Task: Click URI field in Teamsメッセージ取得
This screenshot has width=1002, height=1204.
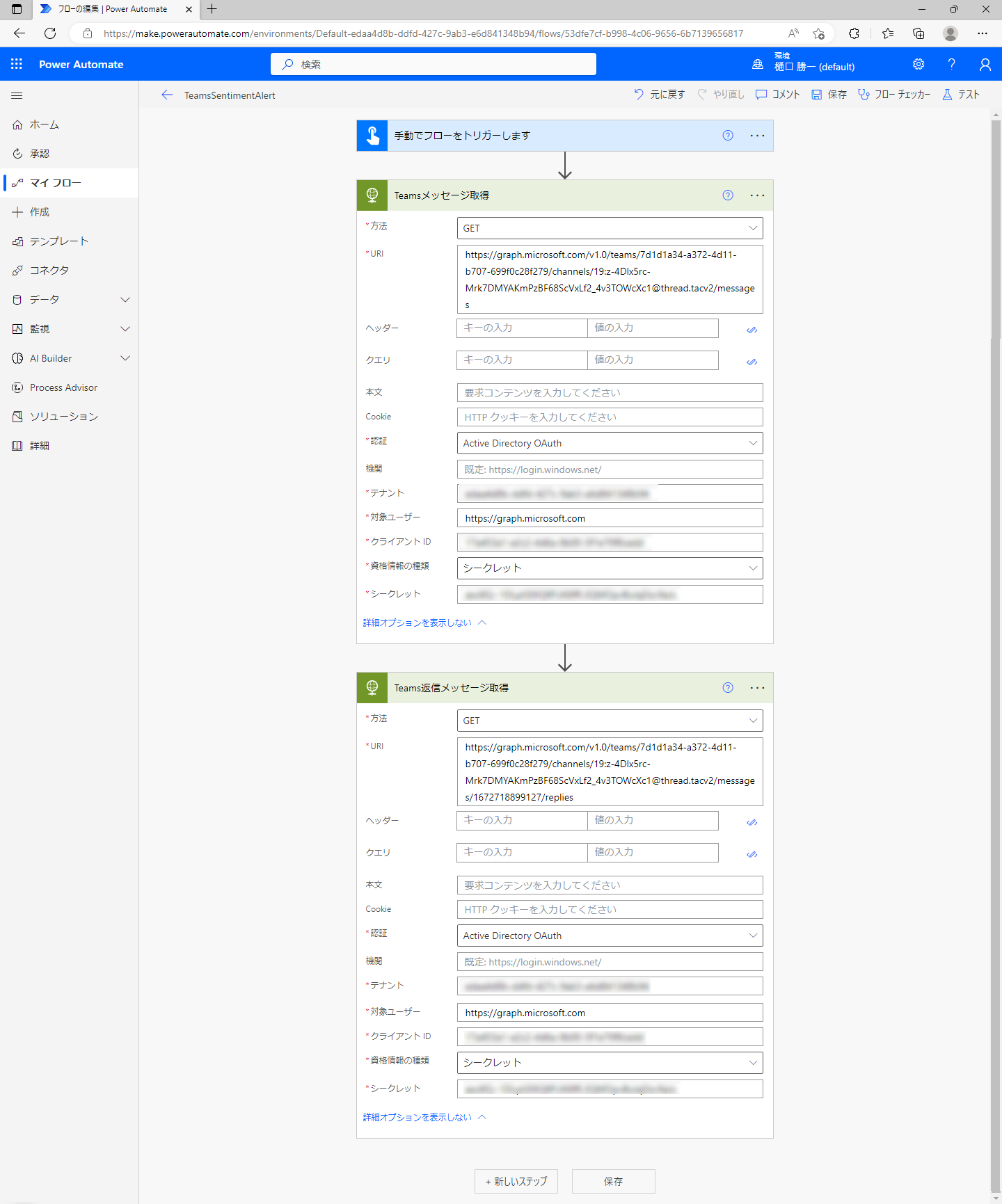Action: tap(610, 280)
